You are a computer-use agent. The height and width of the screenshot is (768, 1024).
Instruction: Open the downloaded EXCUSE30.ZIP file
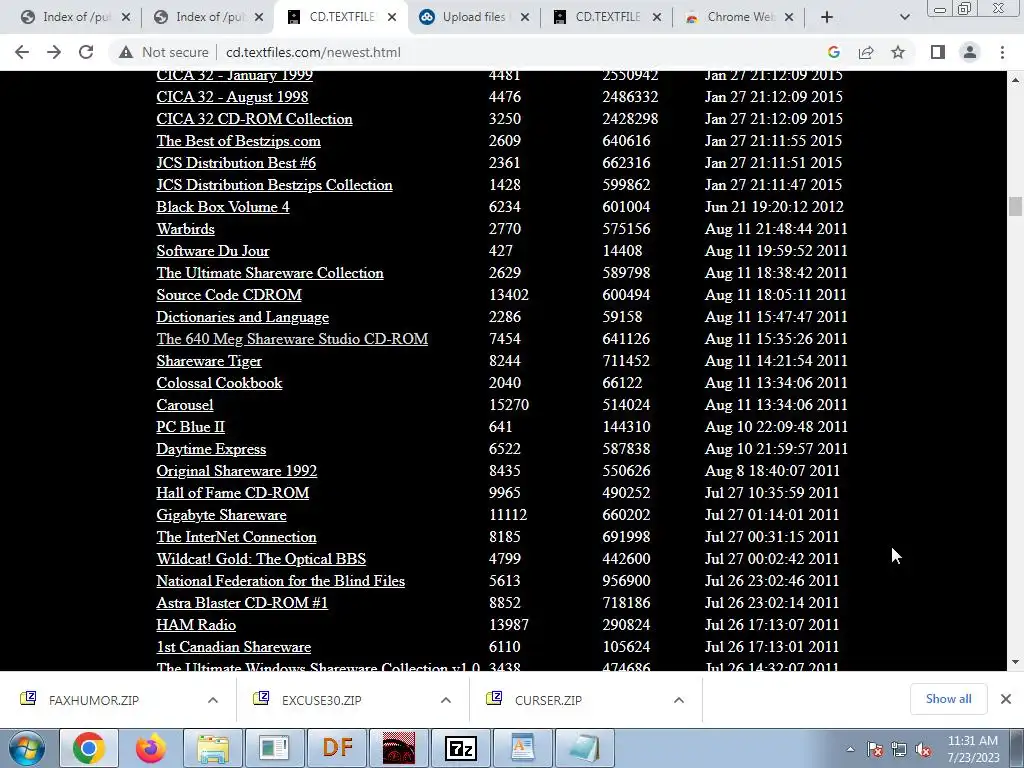[321, 700]
